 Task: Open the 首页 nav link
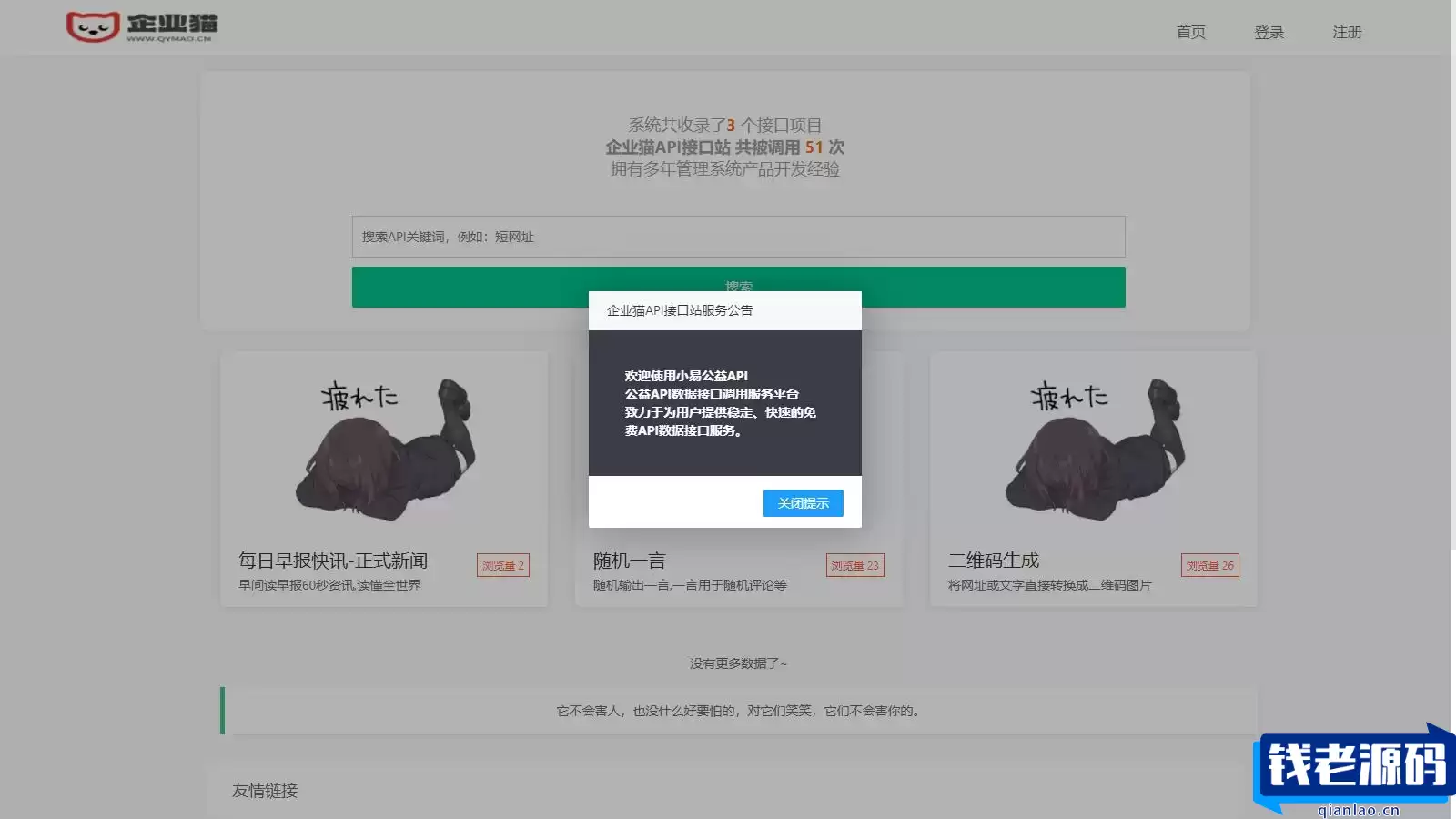click(x=1190, y=32)
